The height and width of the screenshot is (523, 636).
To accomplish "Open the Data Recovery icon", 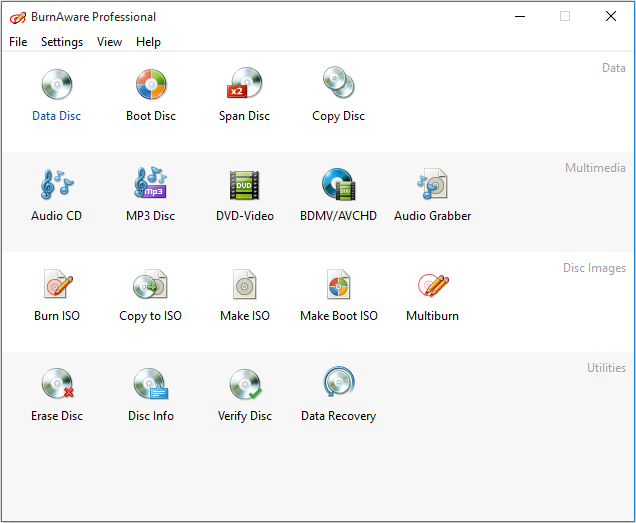I will click(x=339, y=381).
